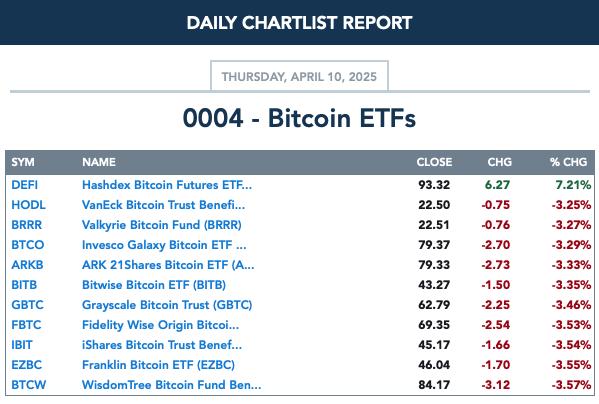
Task: Open Hashdex Bitcoin Futures ETF name link
Action: [x=167, y=185]
